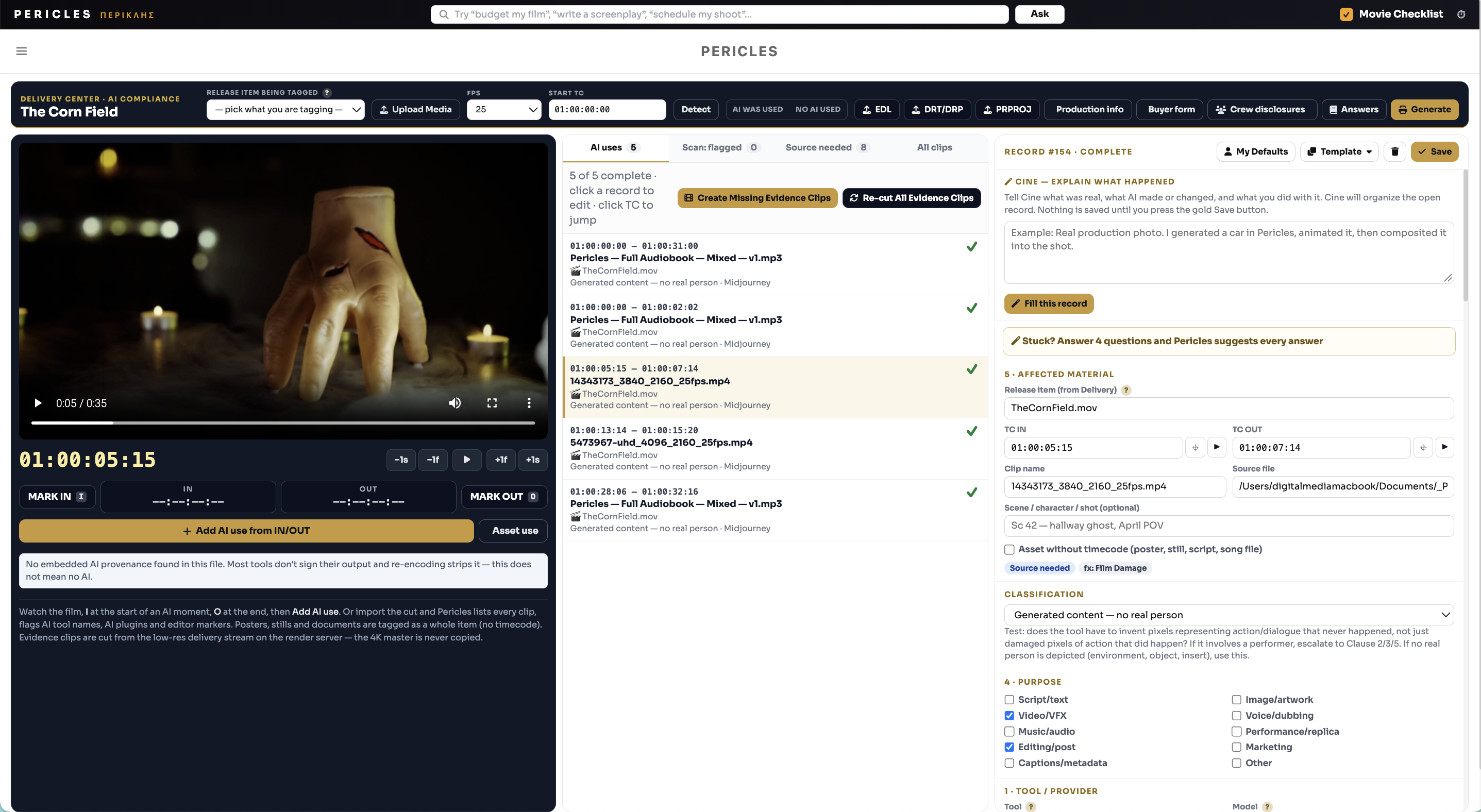
Task: Click the gold Generate button
Action: (x=1424, y=109)
